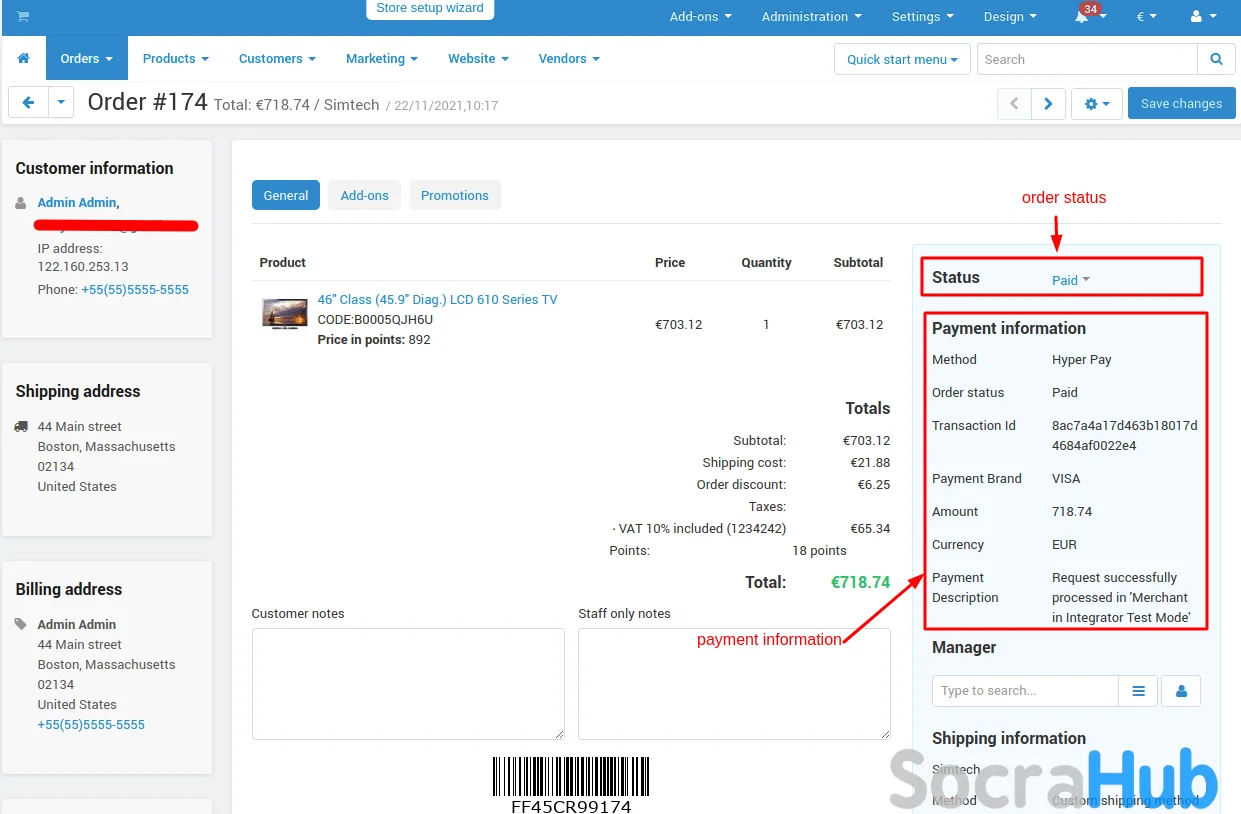Open the euro currency selector
This screenshot has height=814, width=1241.
click(x=1146, y=17)
